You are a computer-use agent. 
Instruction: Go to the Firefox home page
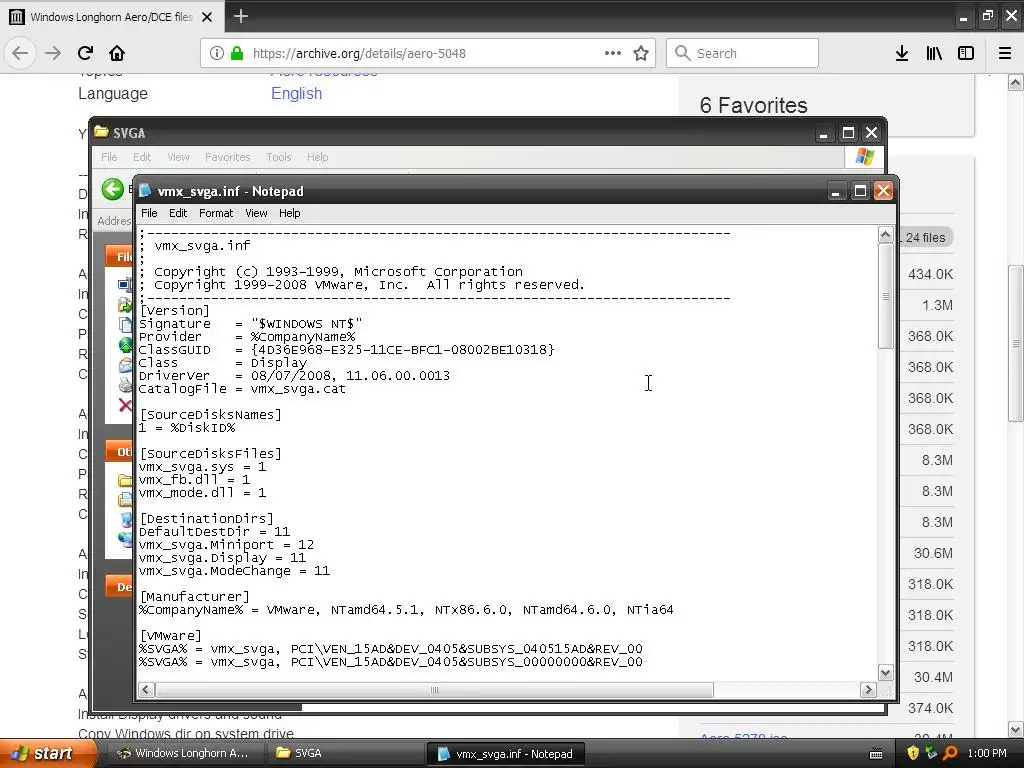click(x=117, y=53)
